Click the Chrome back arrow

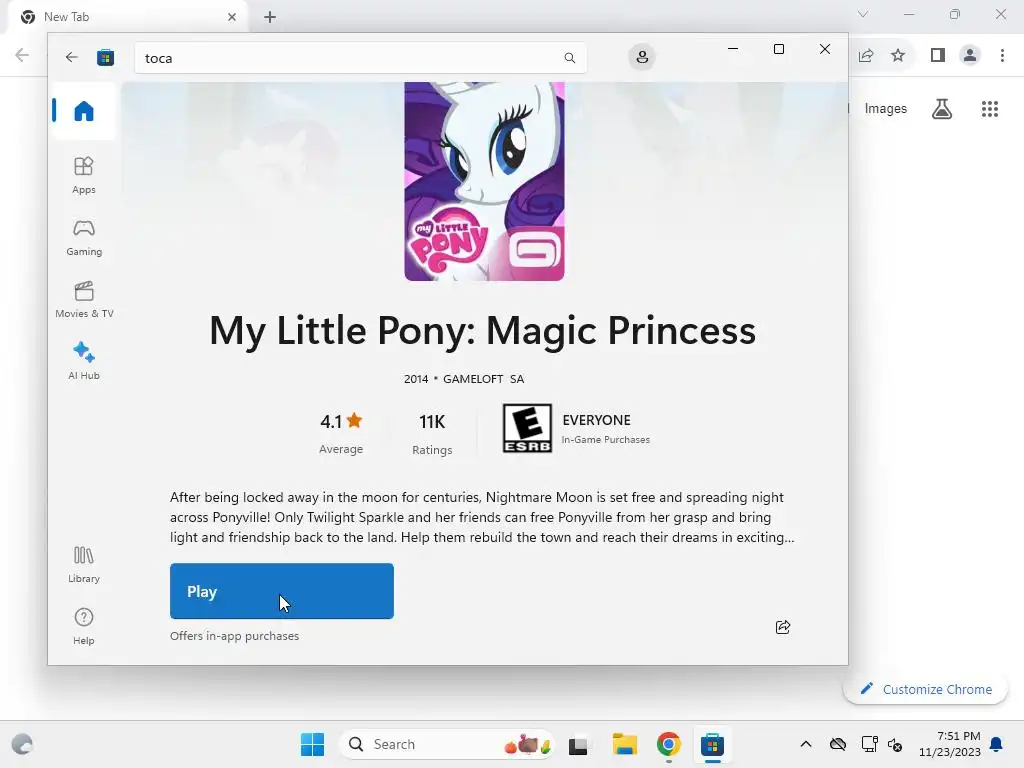[22, 55]
